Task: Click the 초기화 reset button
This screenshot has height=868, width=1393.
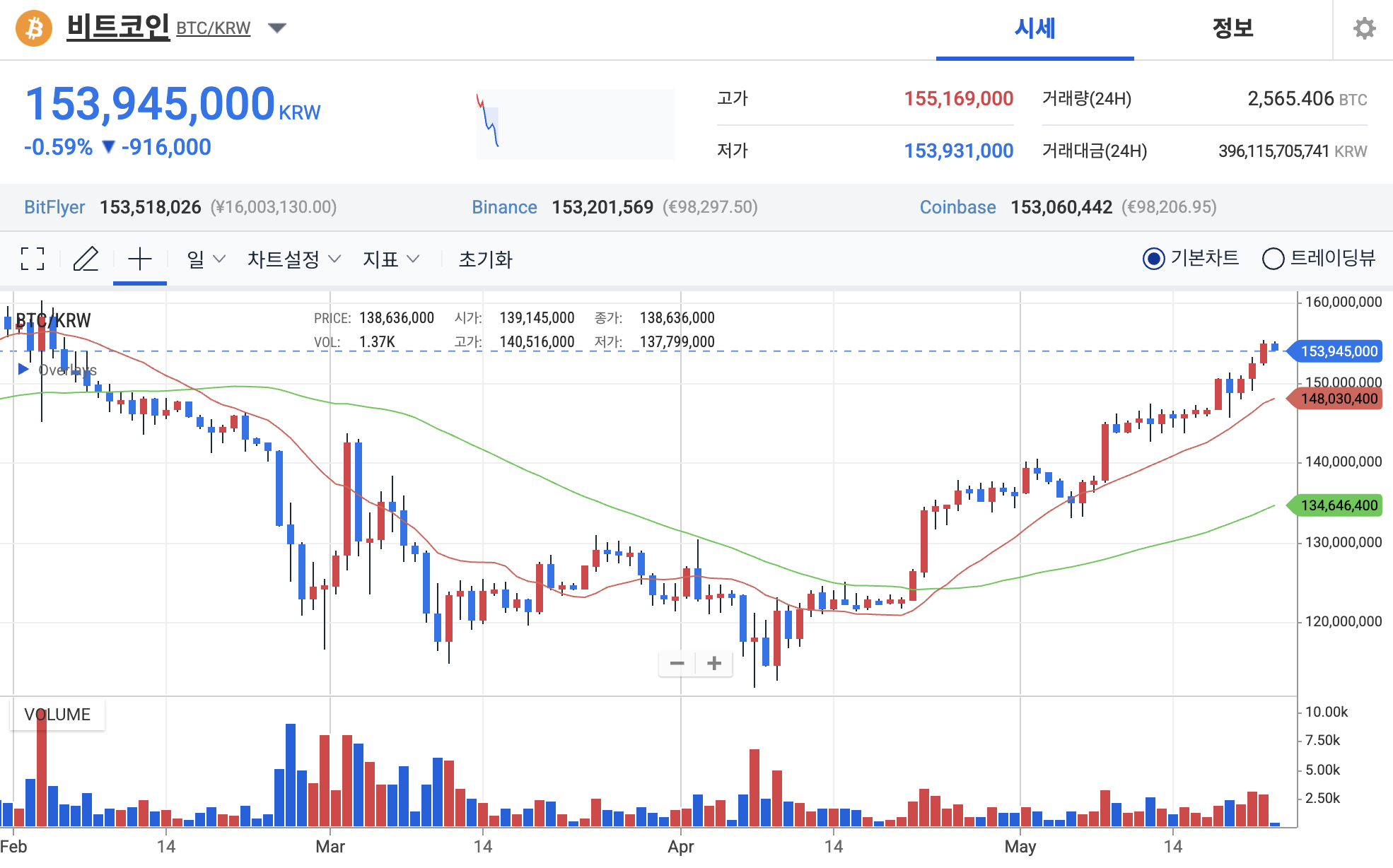Action: click(x=485, y=259)
